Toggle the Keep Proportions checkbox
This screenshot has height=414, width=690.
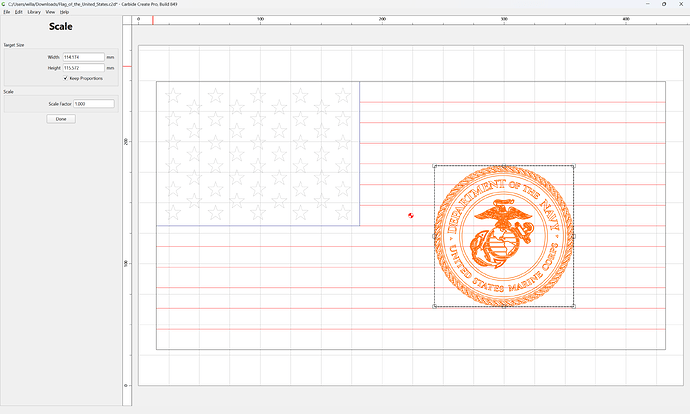(66, 78)
